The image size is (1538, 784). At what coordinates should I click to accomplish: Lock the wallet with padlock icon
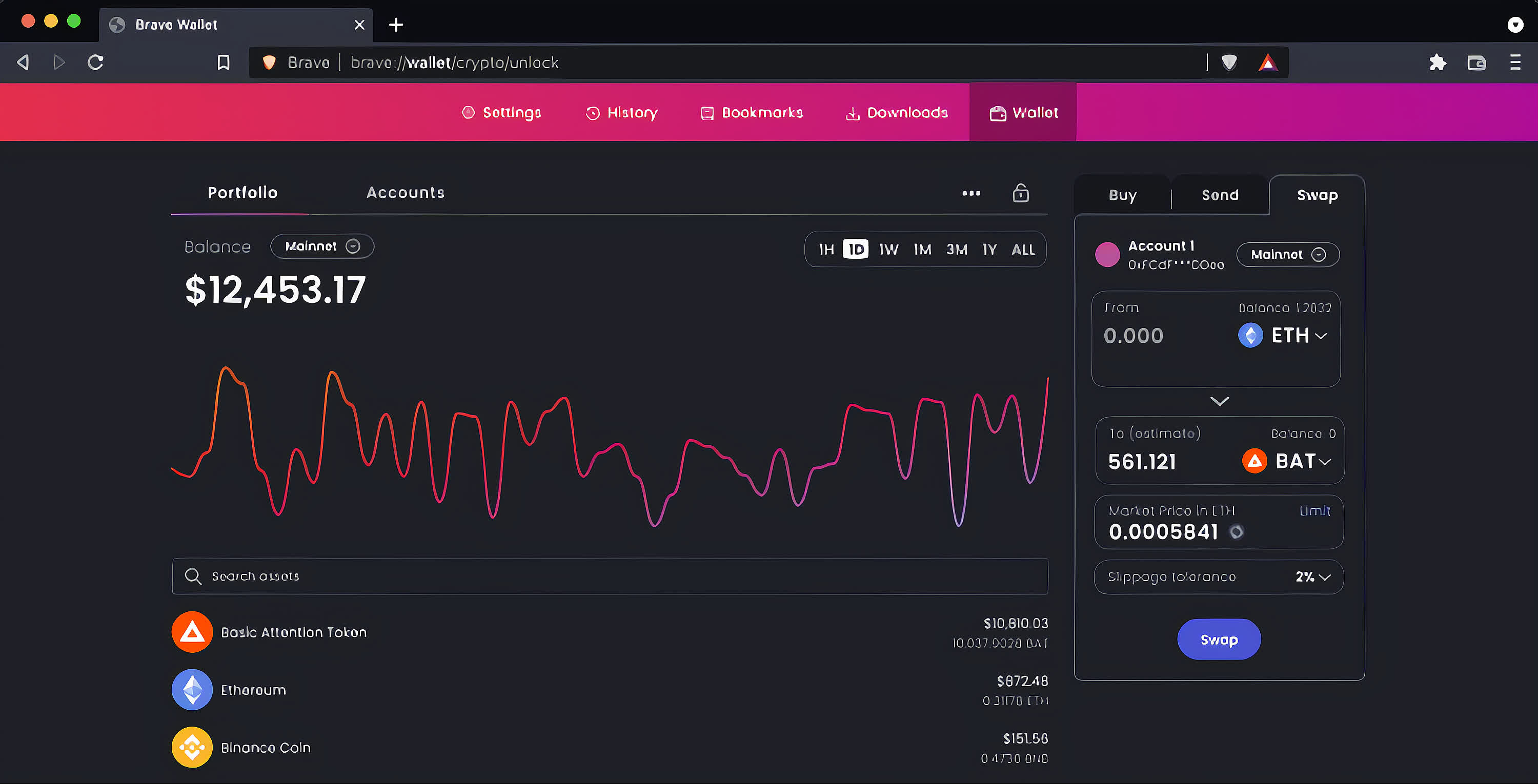point(1020,193)
